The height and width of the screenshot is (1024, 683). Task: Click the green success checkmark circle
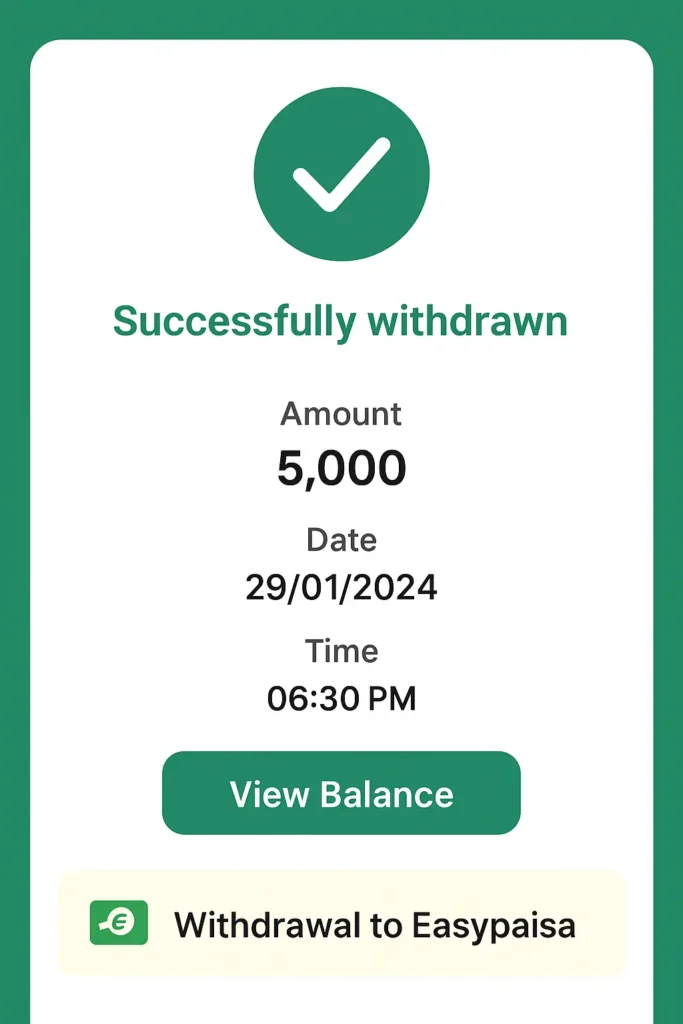[x=341, y=174]
